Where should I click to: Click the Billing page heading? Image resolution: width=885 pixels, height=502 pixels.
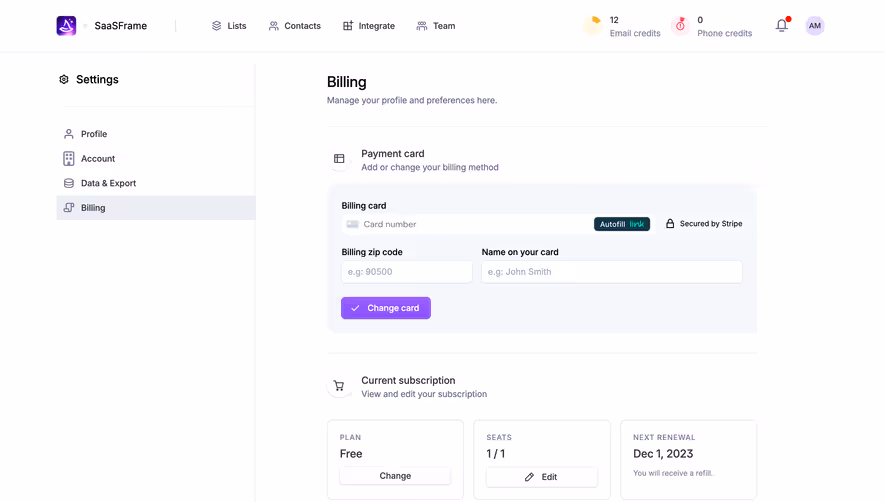pyautogui.click(x=347, y=82)
